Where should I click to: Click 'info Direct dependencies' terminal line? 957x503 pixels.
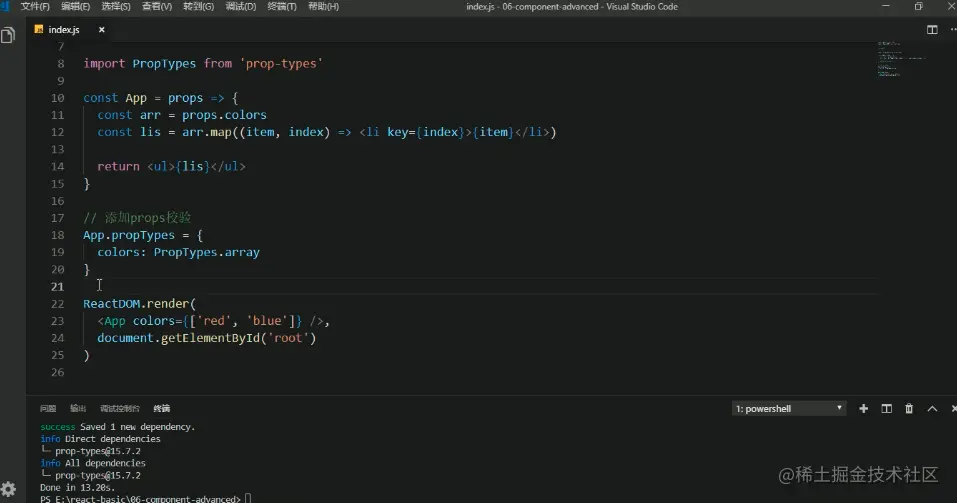point(100,439)
